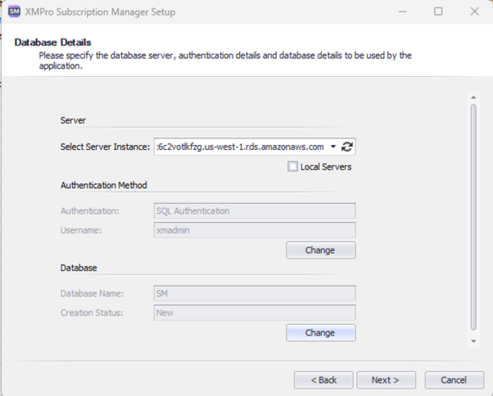
Task: Go Back to previous setup page
Action: 323,380
